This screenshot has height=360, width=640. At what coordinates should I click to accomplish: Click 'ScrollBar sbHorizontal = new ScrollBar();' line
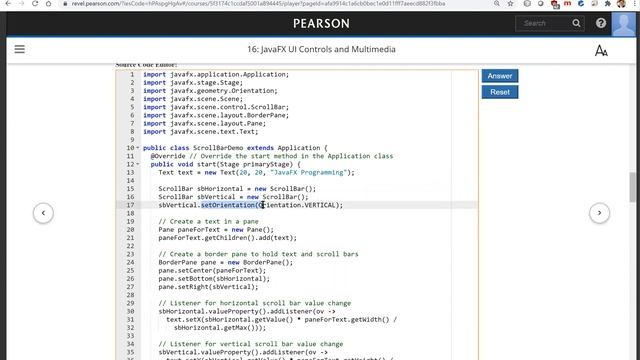pos(237,189)
